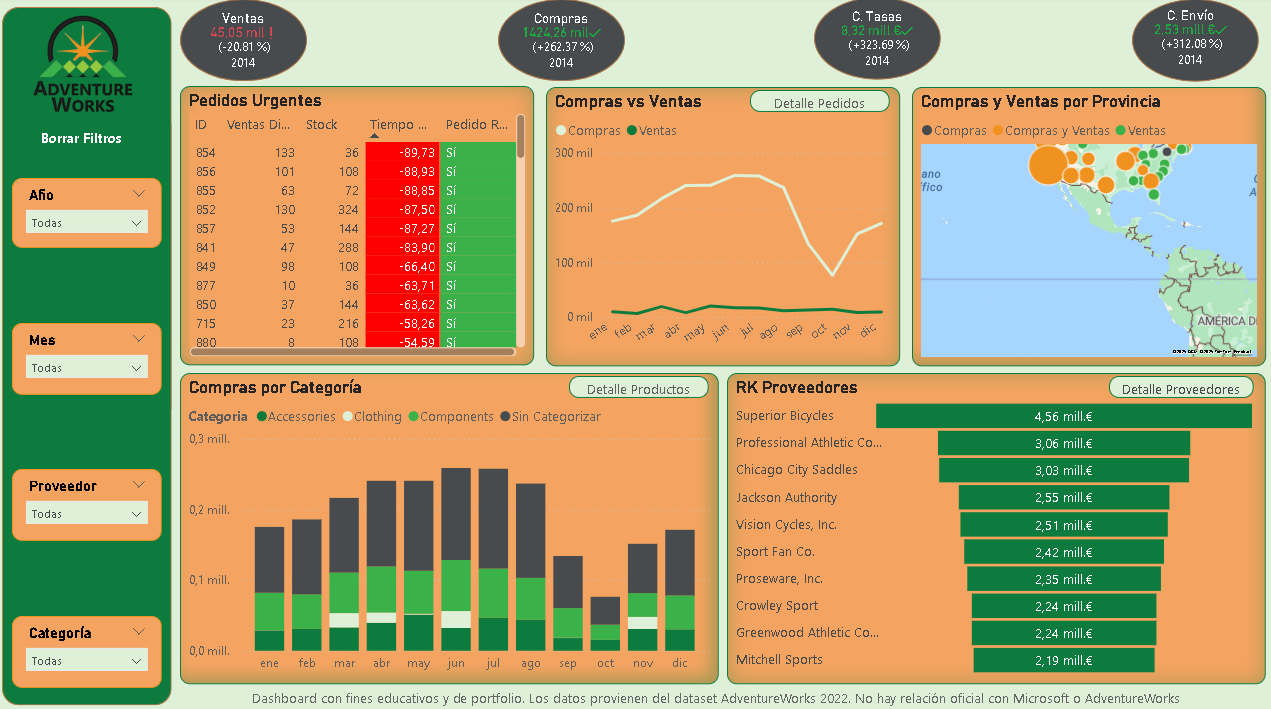Screen dimensions: 1271x709
Task: Click the Compras KPI oval card
Action: 560,40
